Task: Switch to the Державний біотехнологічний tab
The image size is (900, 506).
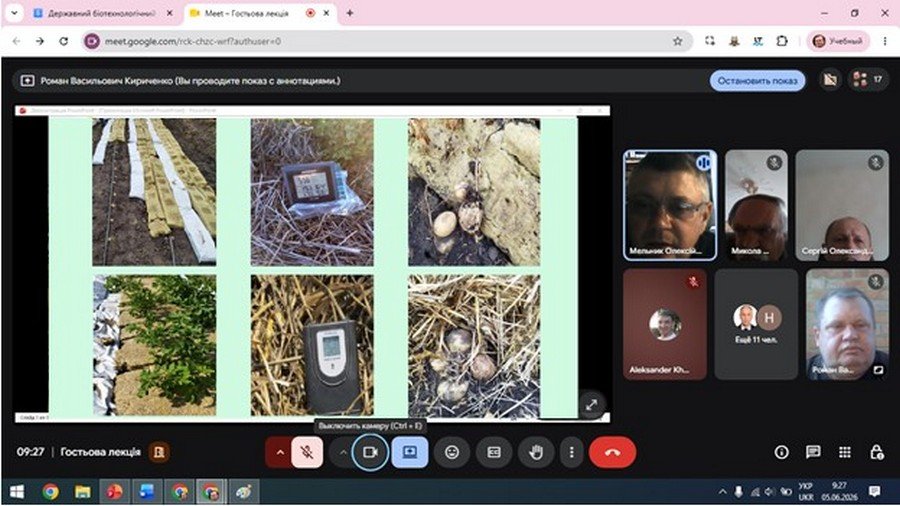Action: click(x=102, y=13)
